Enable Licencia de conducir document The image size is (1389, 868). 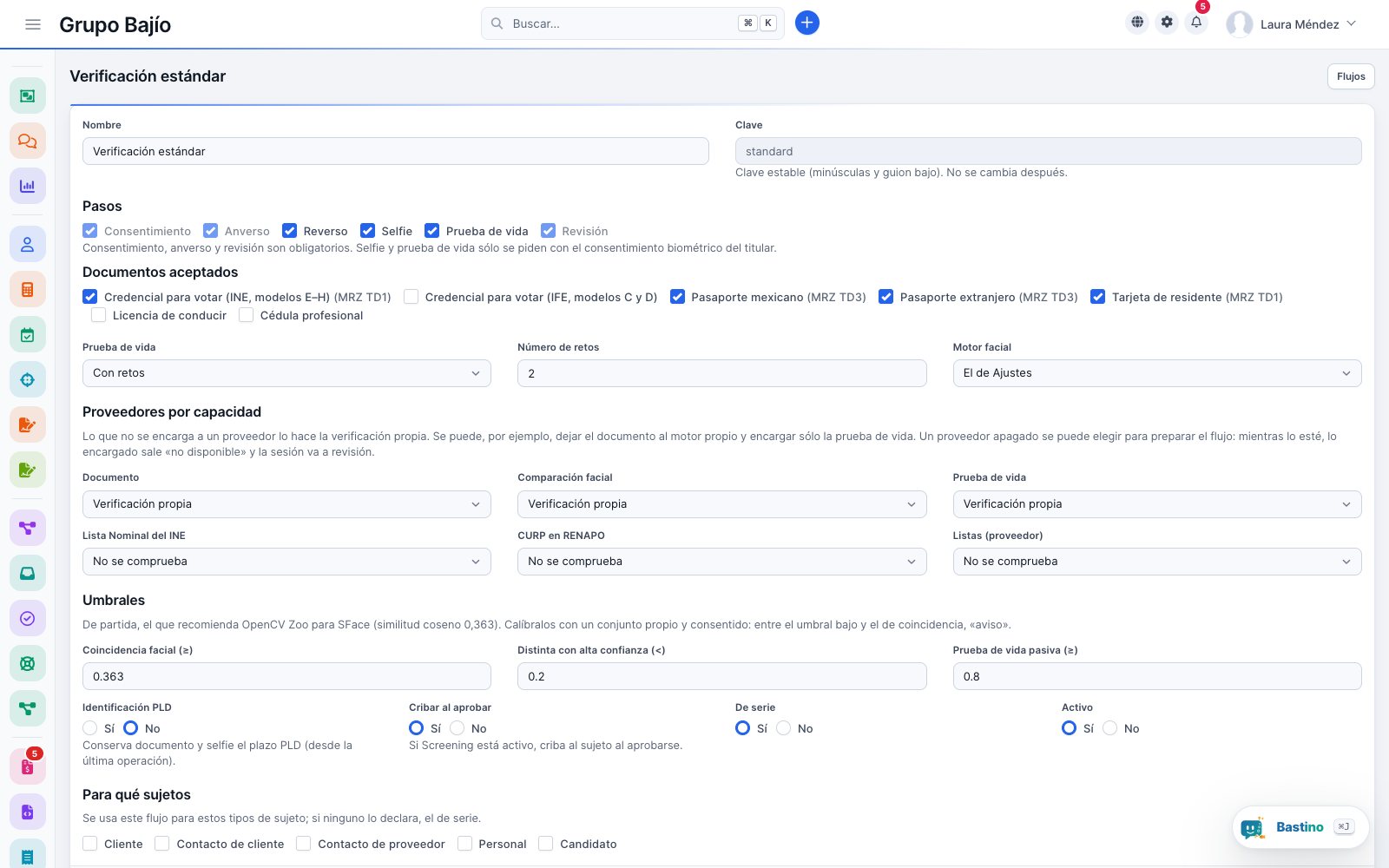tap(99, 315)
